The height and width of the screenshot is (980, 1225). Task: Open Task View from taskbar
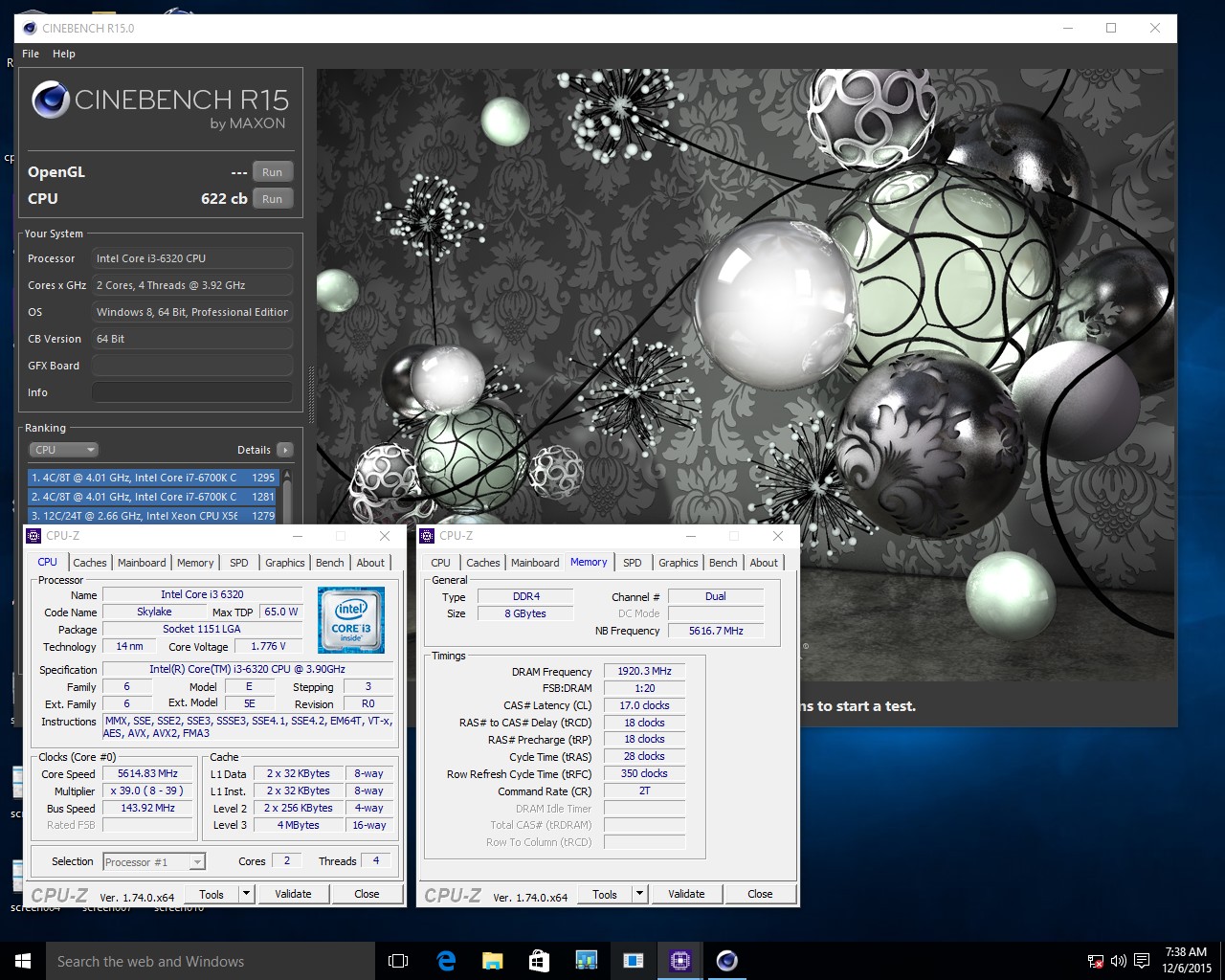398,961
